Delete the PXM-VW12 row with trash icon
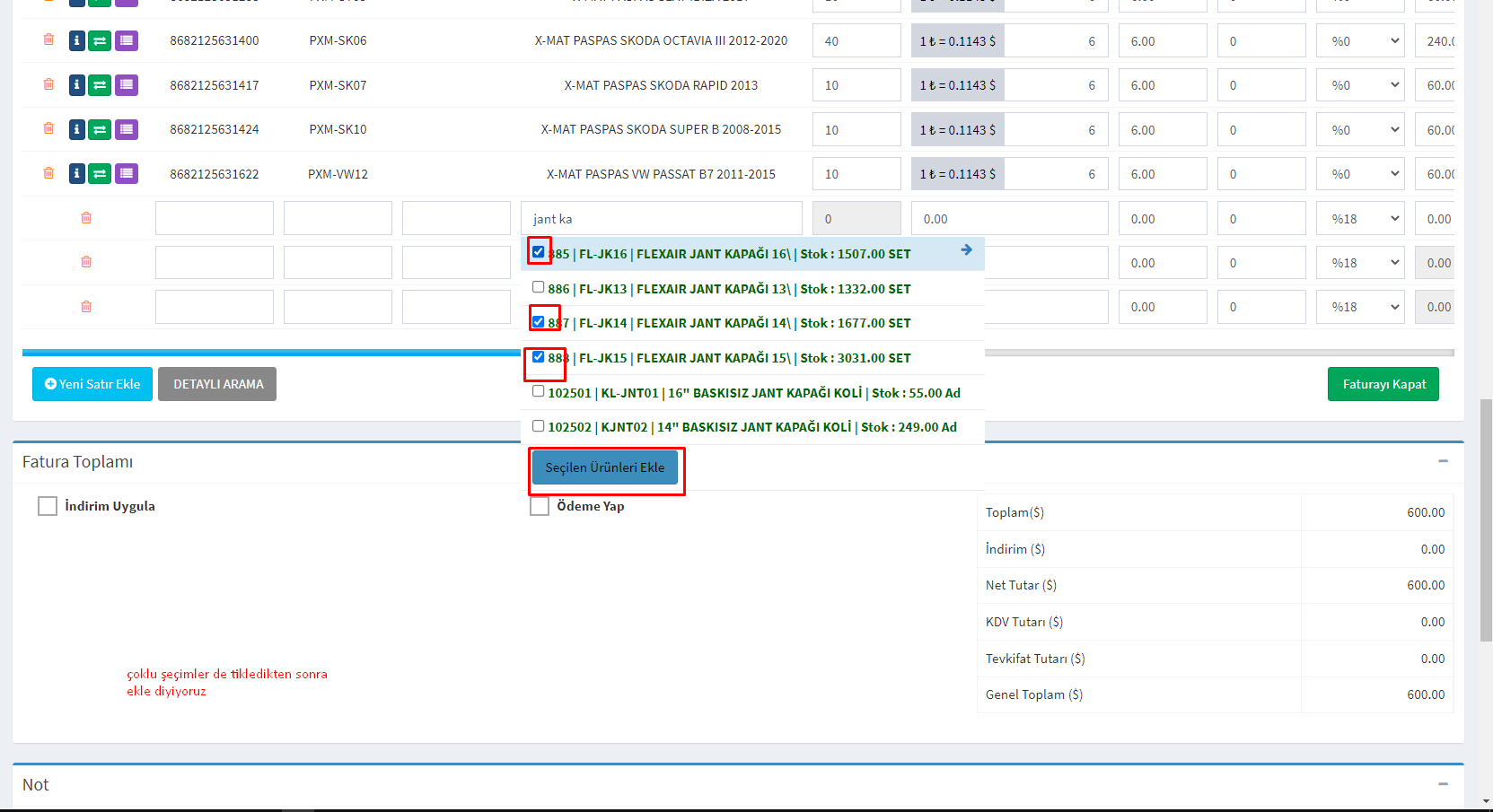This screenshot has width=1493, height=812. [48, 173]
